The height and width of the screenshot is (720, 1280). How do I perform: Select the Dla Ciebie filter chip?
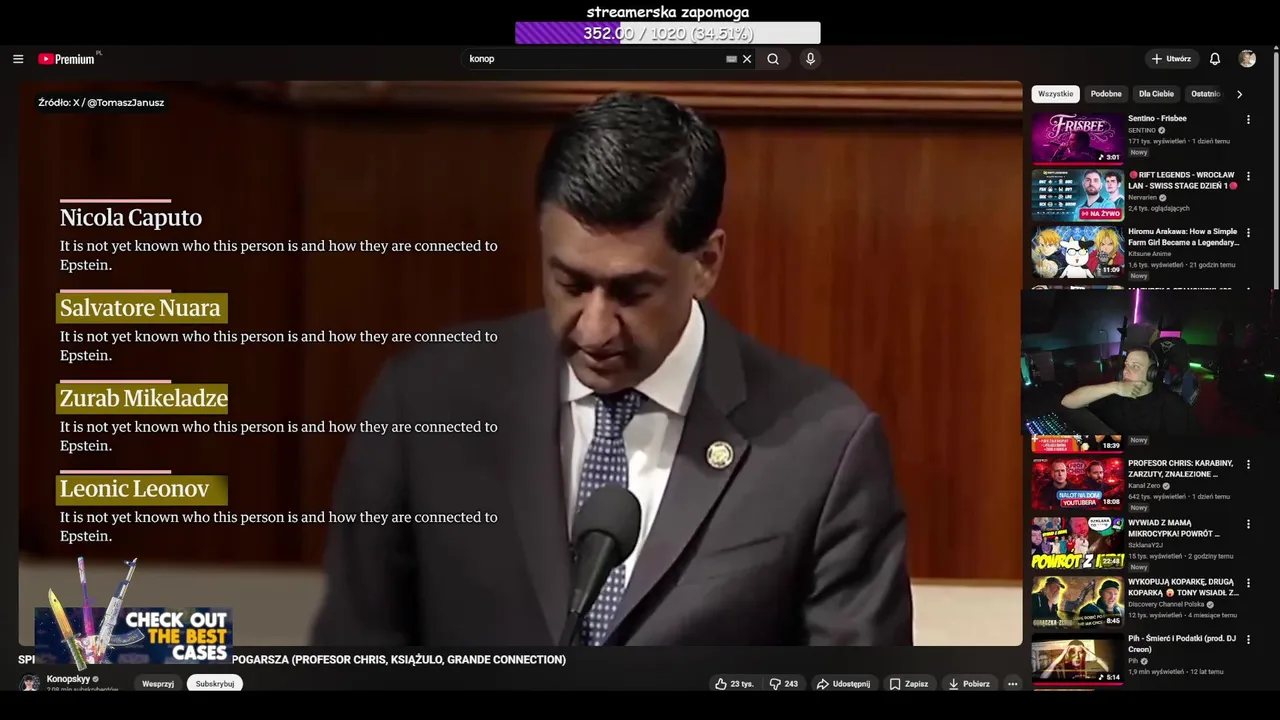coord(1156,94)
